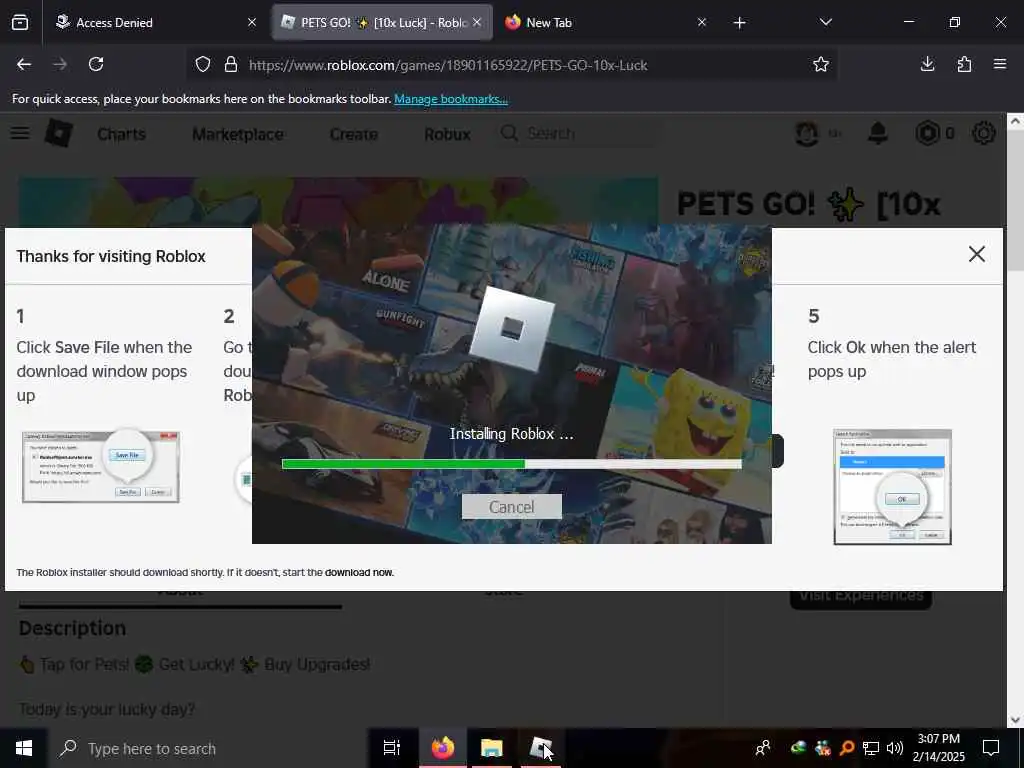Click the download now link
This screenshot has width=1024, height=768.
359,573
